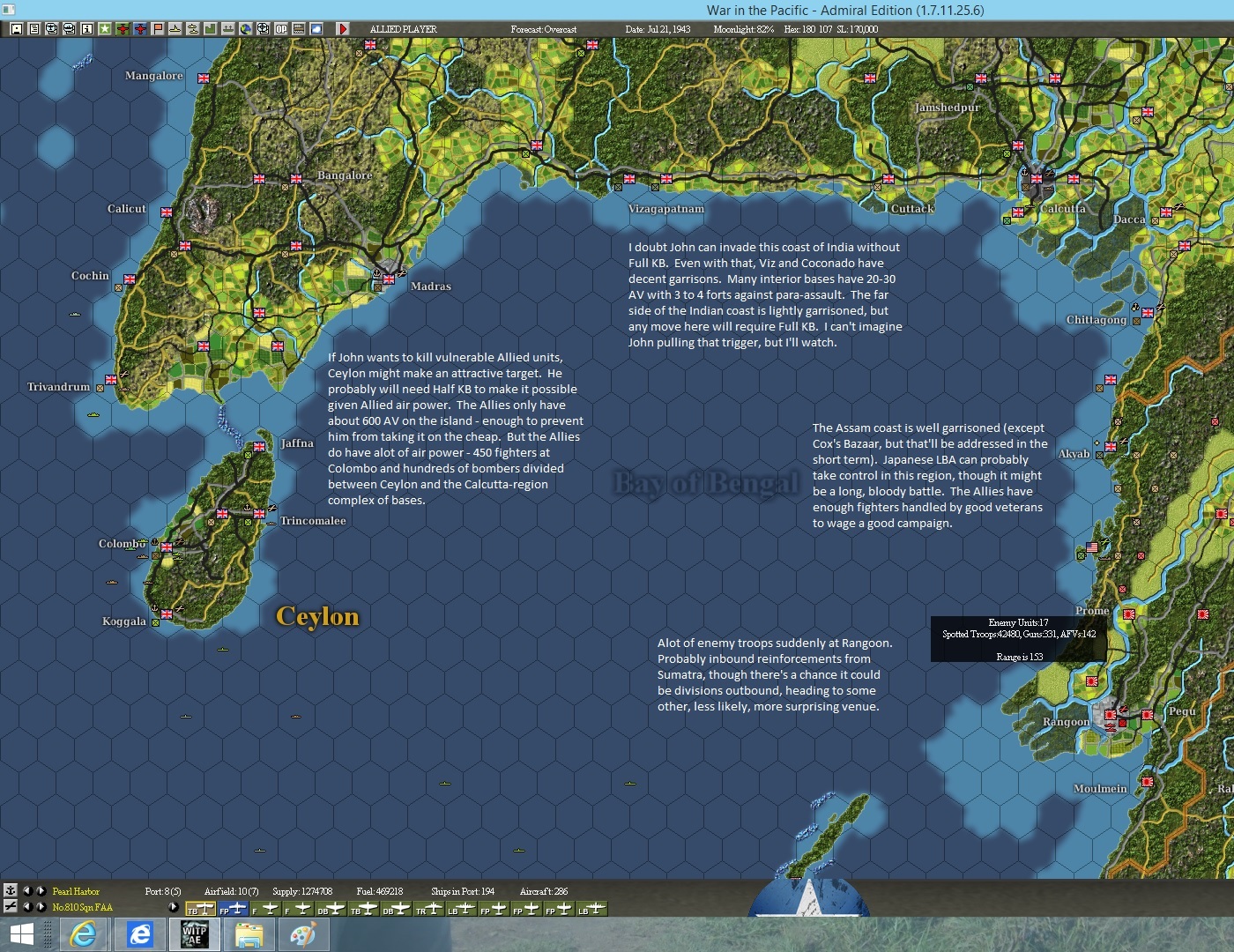This screenshot has height=952, width=1234.
Task: Select the TR aircraft tile
Action: (x=429, y=908)
